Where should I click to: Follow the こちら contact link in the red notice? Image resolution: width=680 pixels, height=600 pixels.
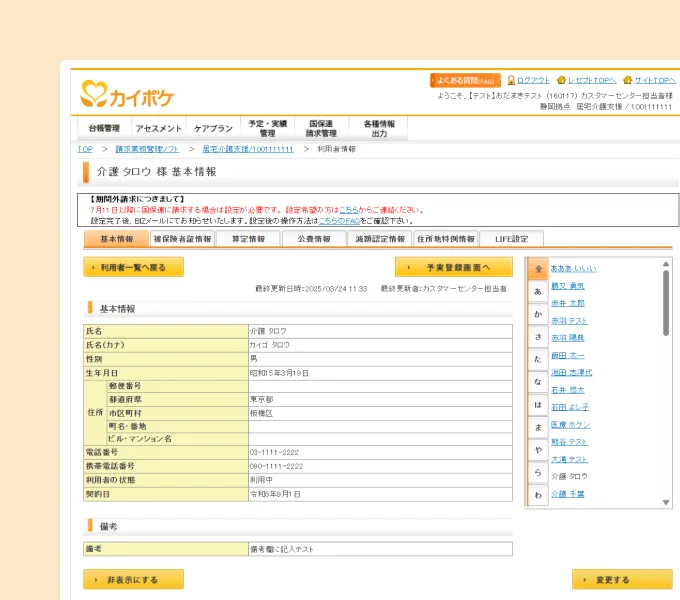[349, 210]
